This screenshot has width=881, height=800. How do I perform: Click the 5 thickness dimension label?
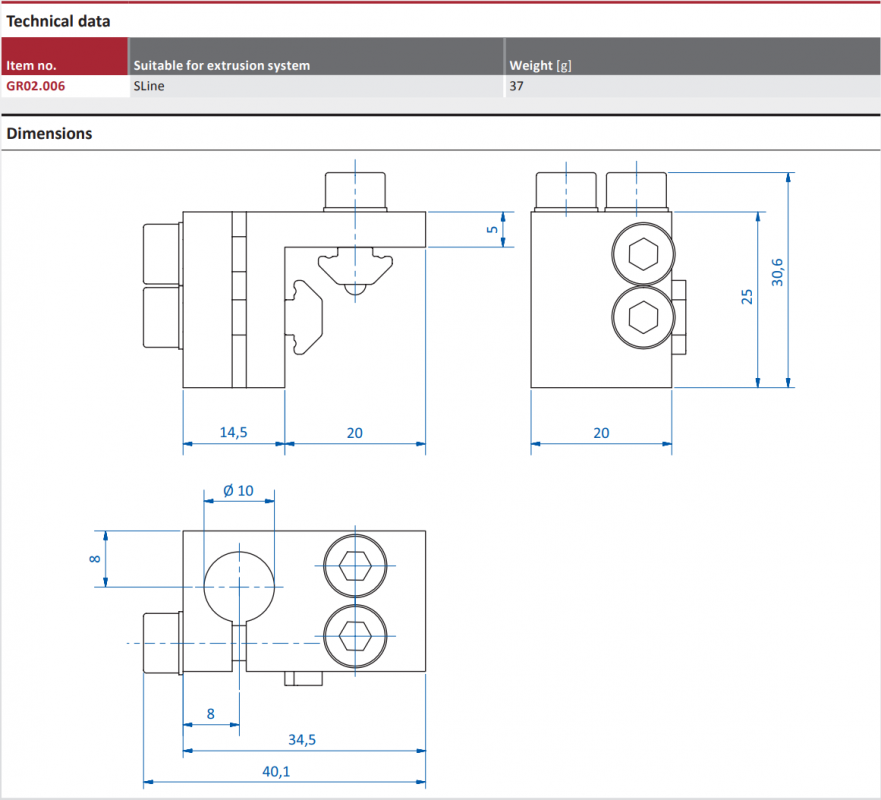[x=492, y=230]
